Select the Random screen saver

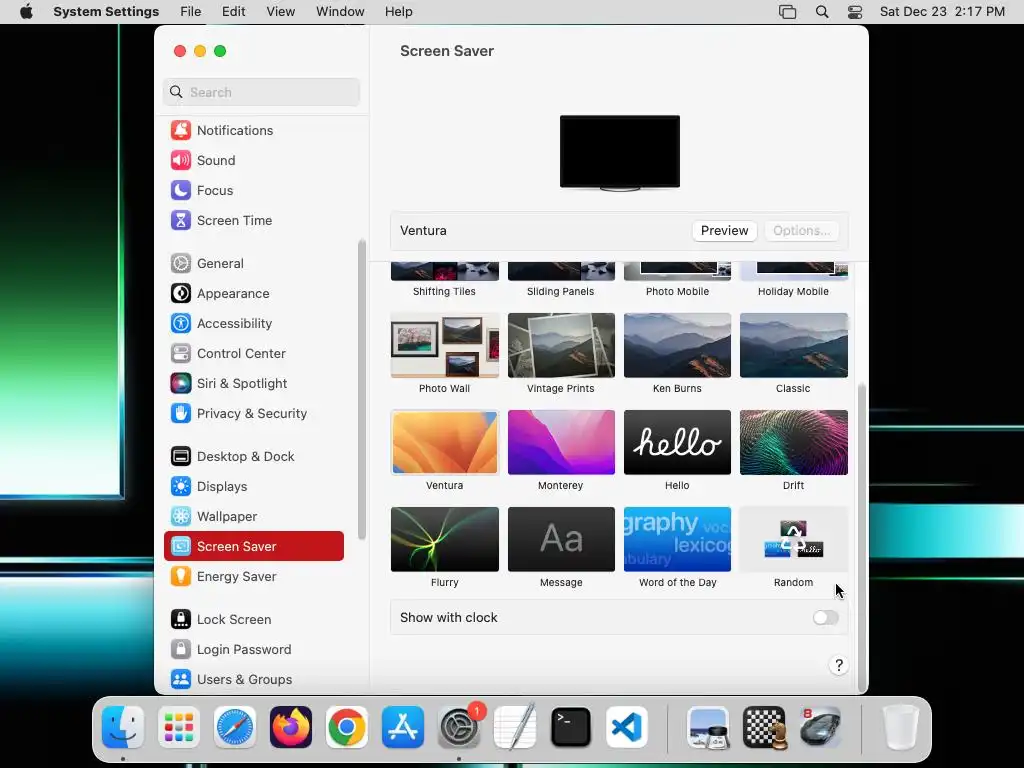(x=793, y=539)
